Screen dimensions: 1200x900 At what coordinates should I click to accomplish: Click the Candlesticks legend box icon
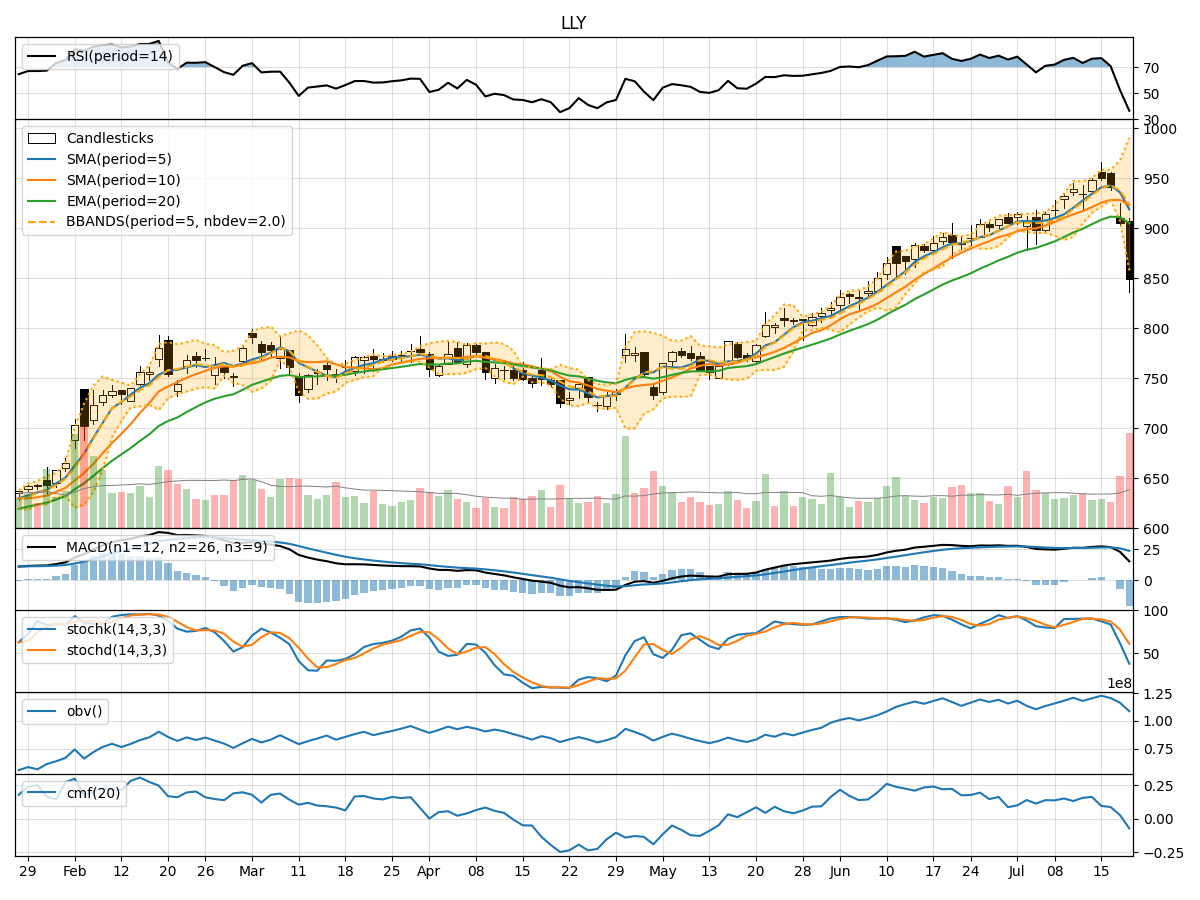click(x=42, y=138)
